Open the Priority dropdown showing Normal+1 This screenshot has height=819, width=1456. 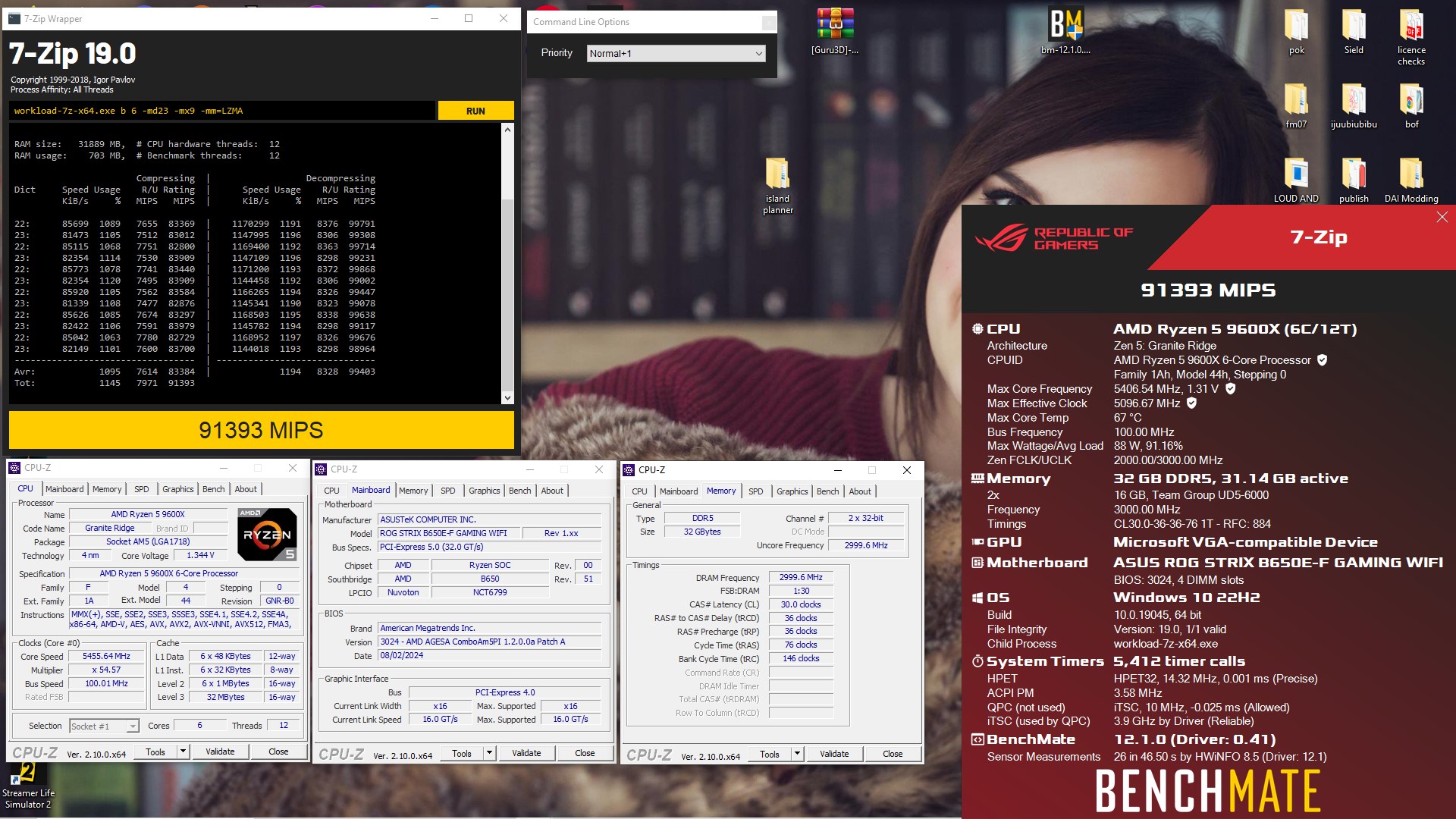tap(676, 53)
